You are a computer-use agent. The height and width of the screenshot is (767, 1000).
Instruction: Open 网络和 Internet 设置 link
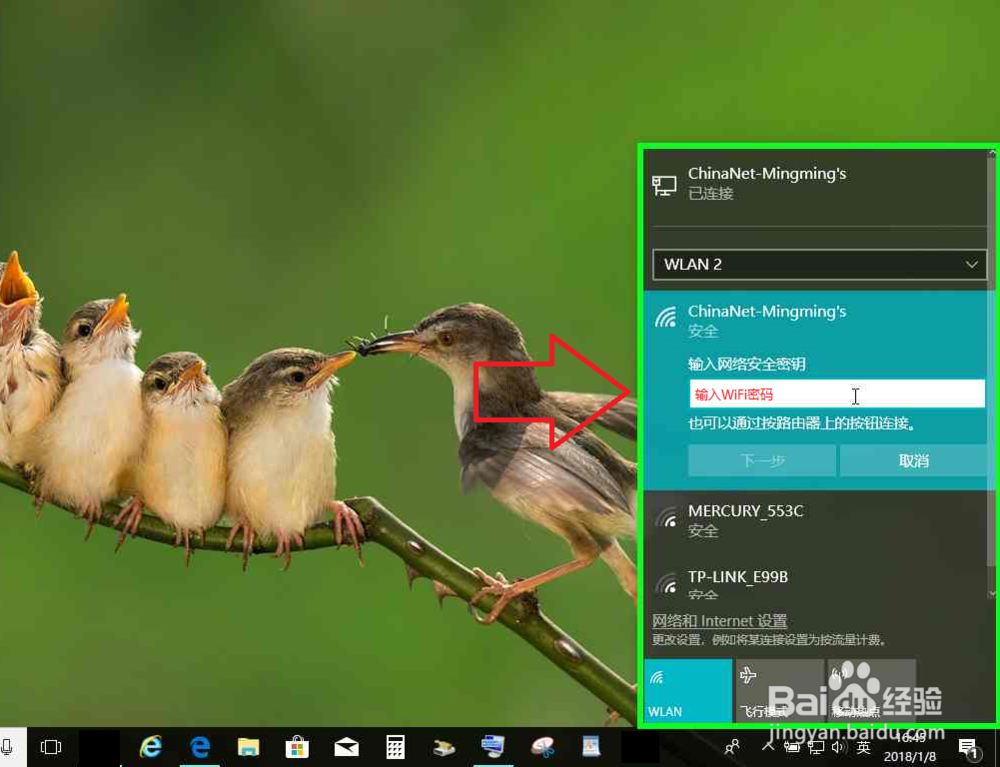(x=719, y=620)
